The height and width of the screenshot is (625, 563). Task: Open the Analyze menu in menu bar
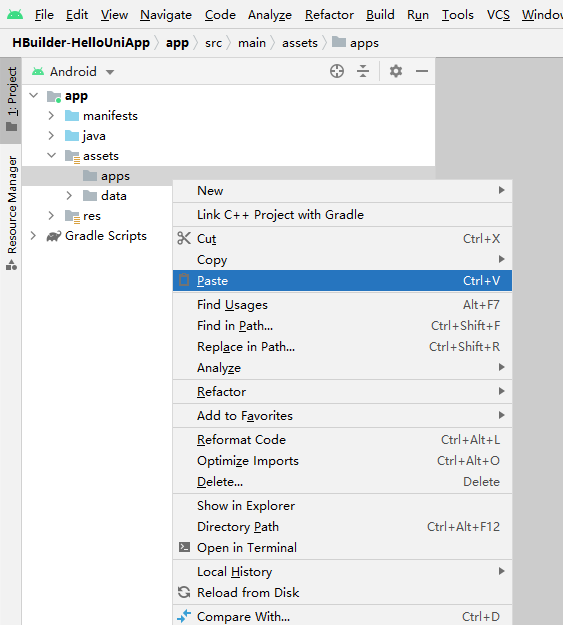click(270, 15)
